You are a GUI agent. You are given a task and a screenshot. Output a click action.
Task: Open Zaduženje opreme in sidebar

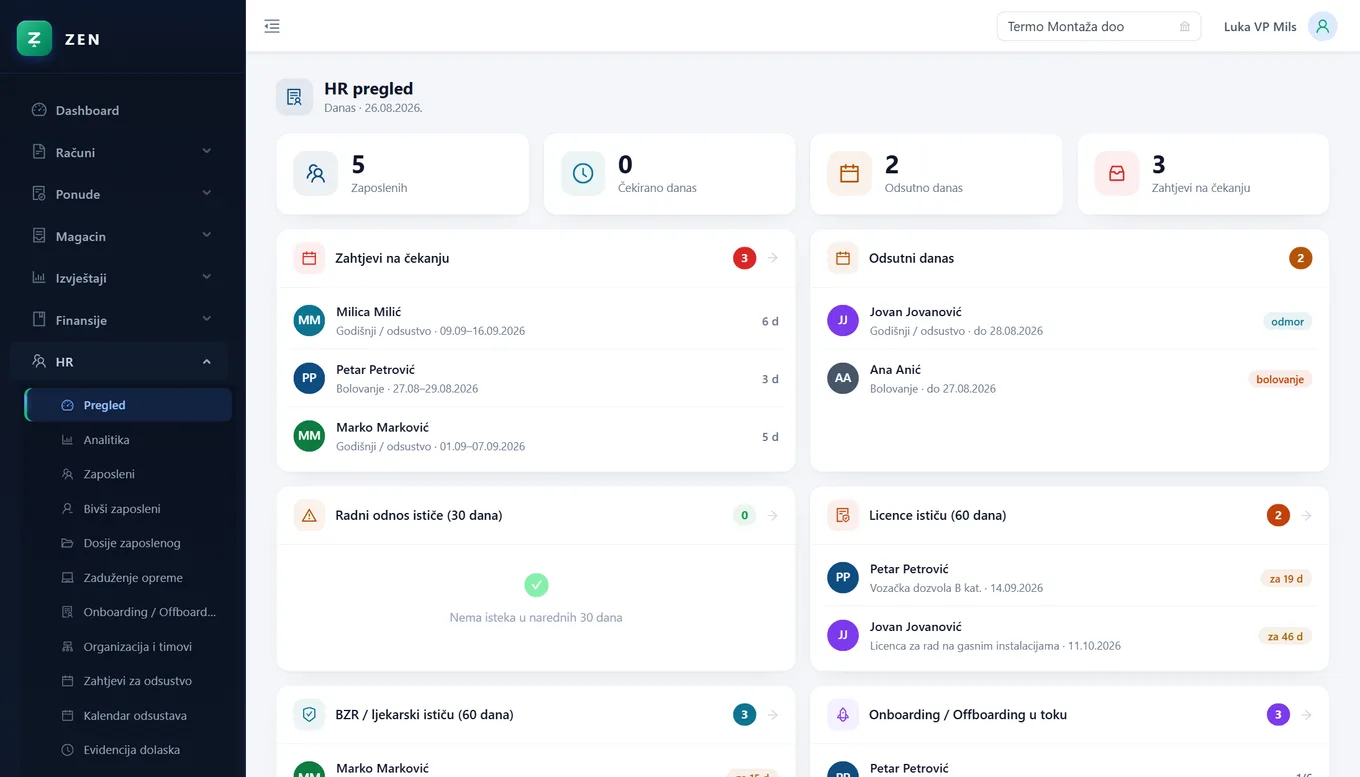[x=128, y=578]
